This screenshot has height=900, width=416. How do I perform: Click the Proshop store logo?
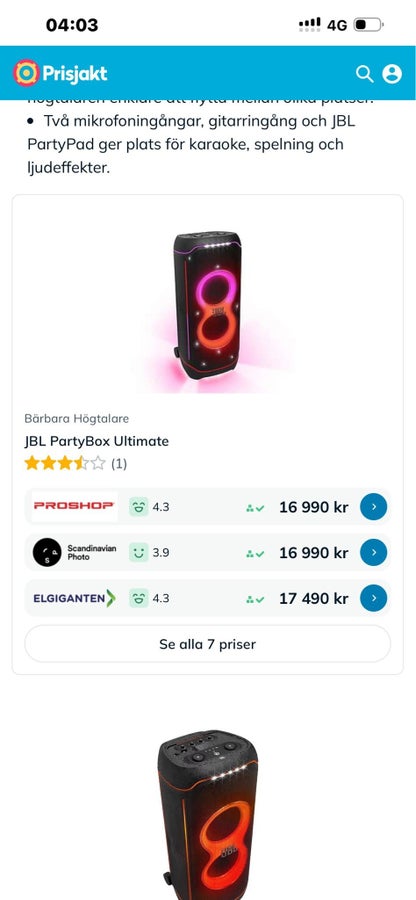pyautogui.click(x=74, y=506)
